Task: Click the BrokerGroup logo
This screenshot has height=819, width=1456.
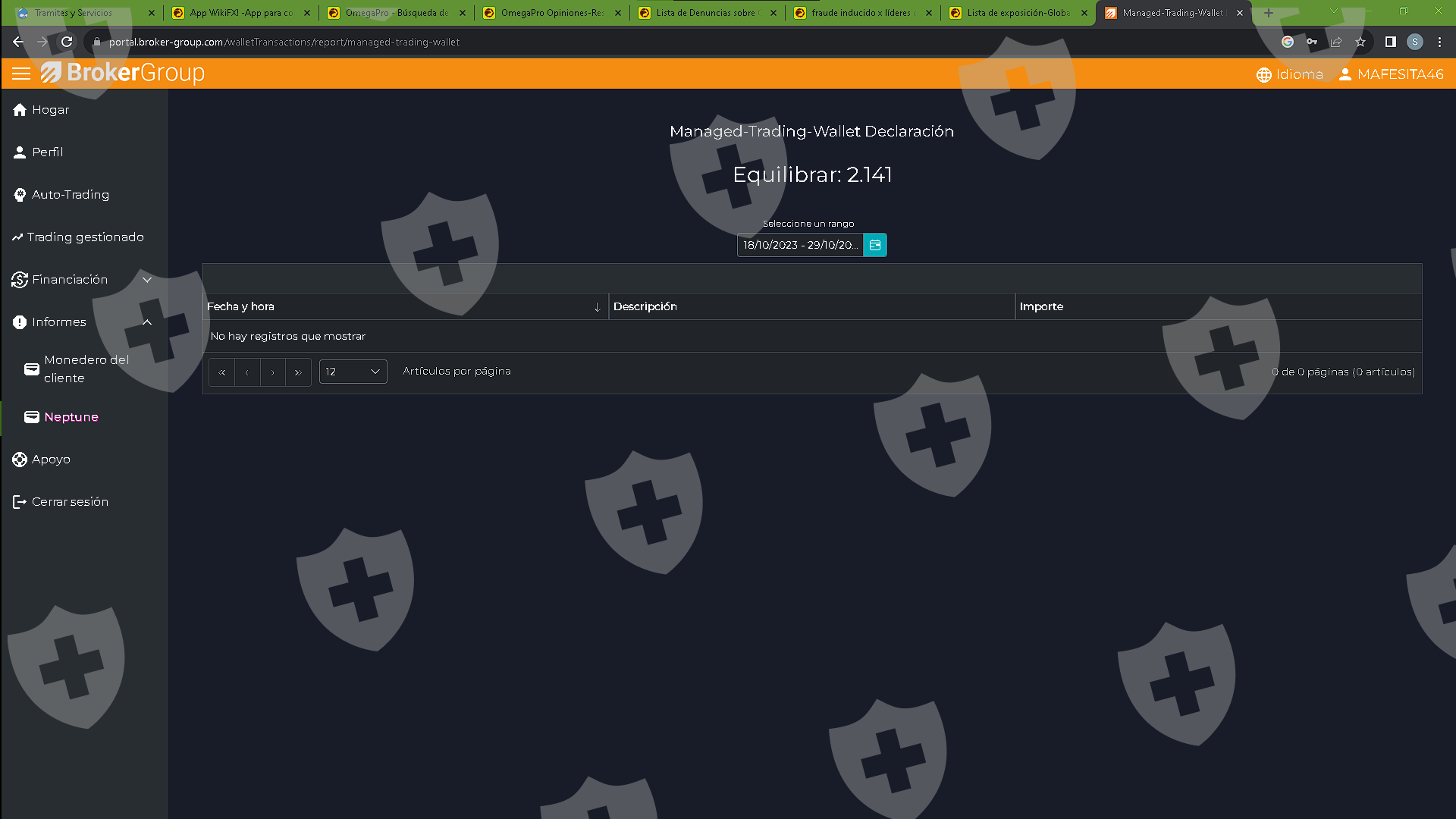Action: [123, 73]
